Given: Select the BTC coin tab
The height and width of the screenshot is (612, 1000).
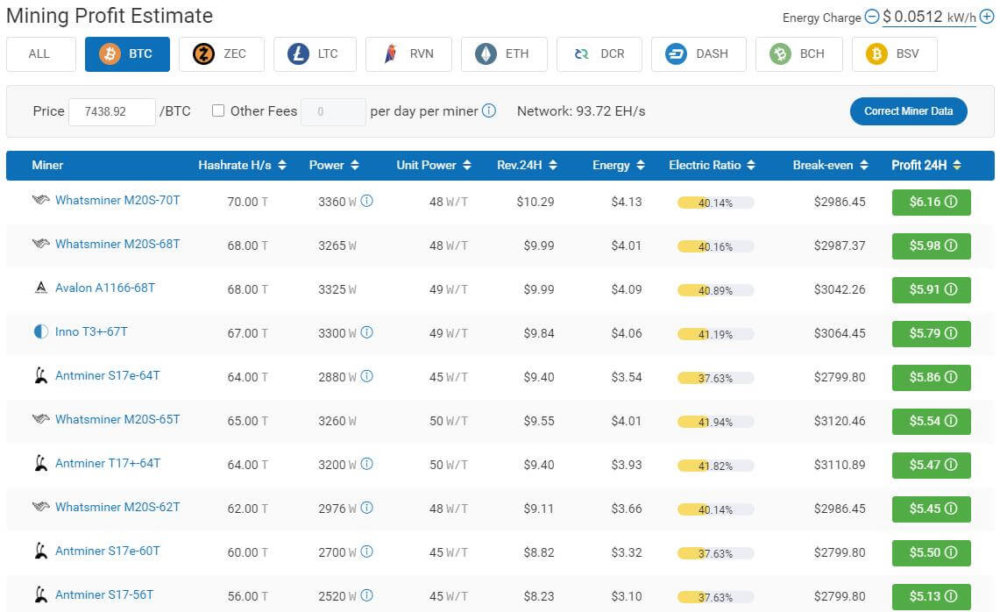Looking at the screenshot, I should tap(127, 54).
